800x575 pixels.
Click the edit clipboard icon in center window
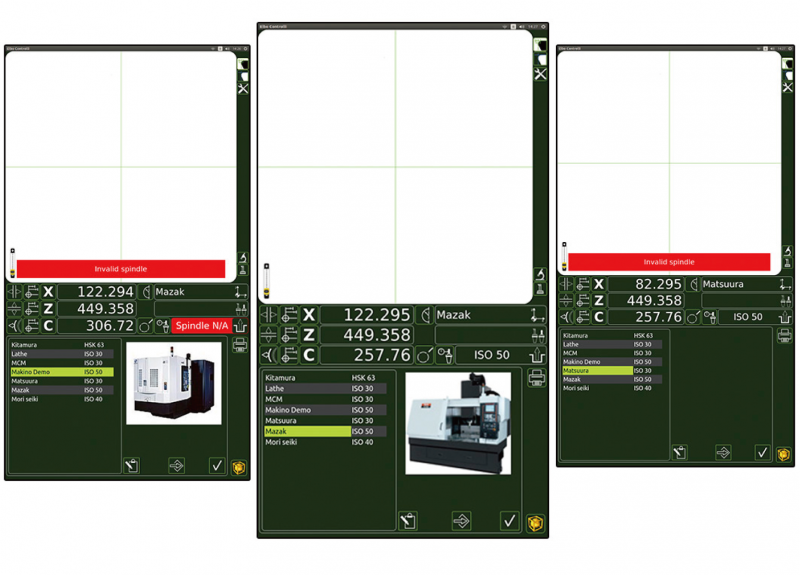408,521
